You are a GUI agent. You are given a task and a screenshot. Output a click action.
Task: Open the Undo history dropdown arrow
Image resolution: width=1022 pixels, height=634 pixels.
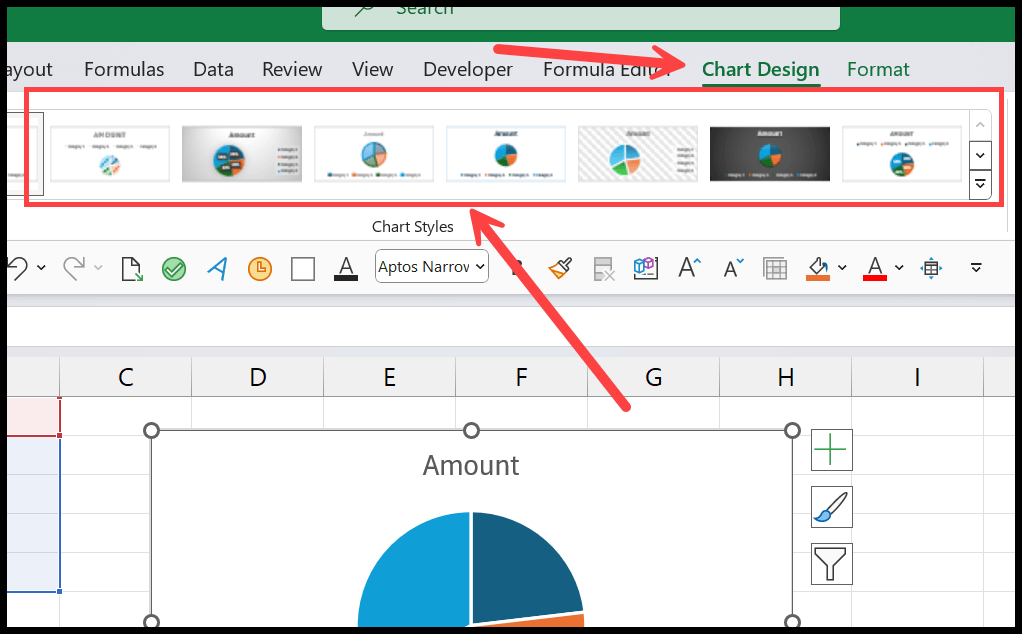coord(41,268)
